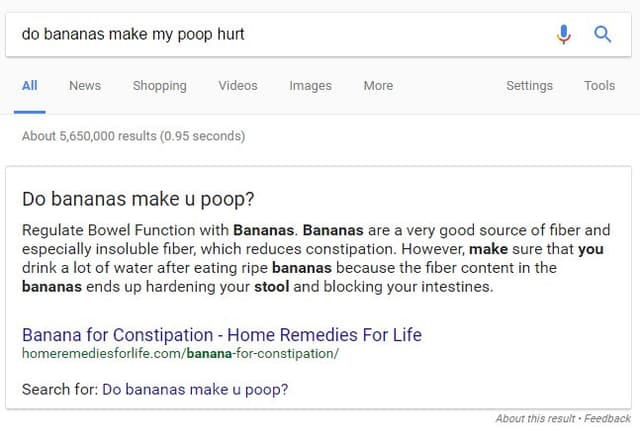Send Feedback on the featured snippet
Screen dimensions: 640x438
pyautogui.click(x=608, y=418)
